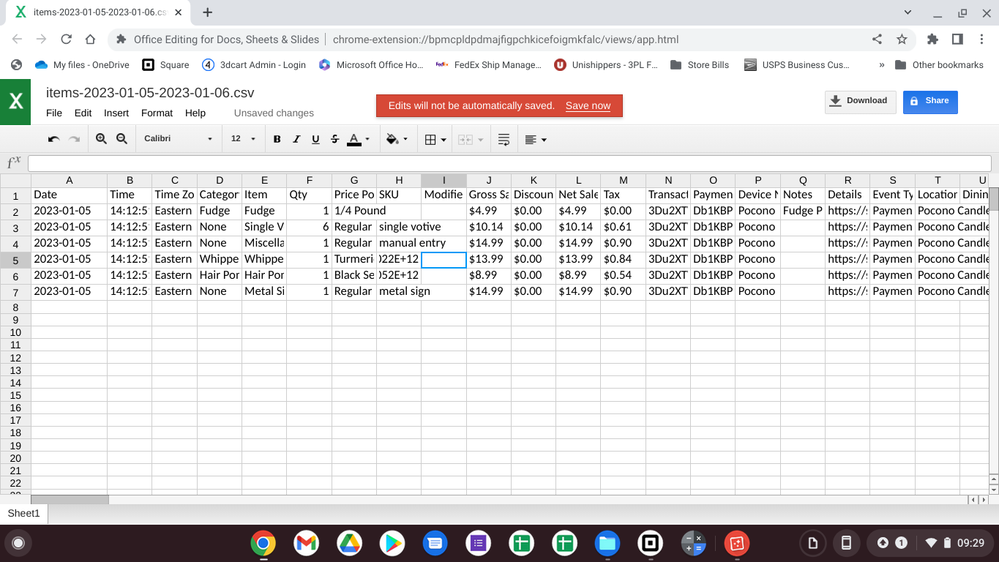Zoom in with magnifier plus icon

[x=101, y=139]
